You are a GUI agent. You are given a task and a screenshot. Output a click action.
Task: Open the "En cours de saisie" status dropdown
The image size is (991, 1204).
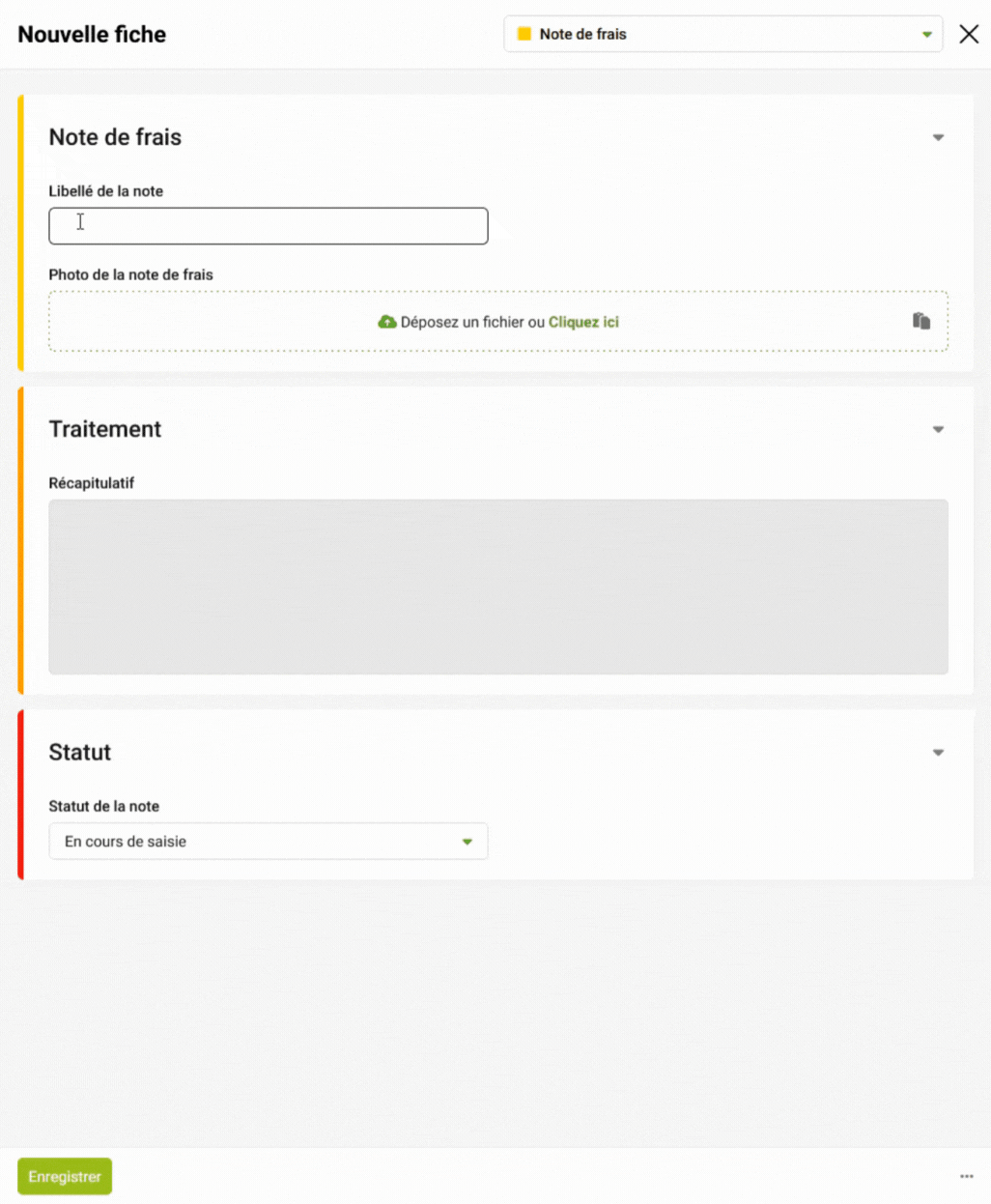pyautogui.click(x=268, y=842)
